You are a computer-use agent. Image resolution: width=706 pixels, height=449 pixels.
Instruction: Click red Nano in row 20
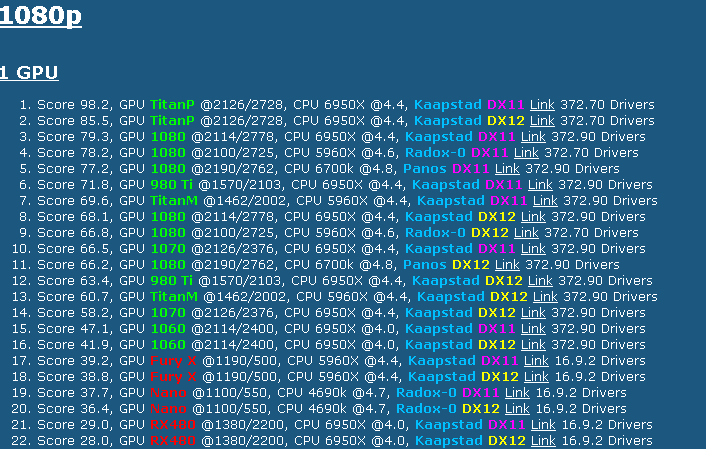tap(168, 408)
